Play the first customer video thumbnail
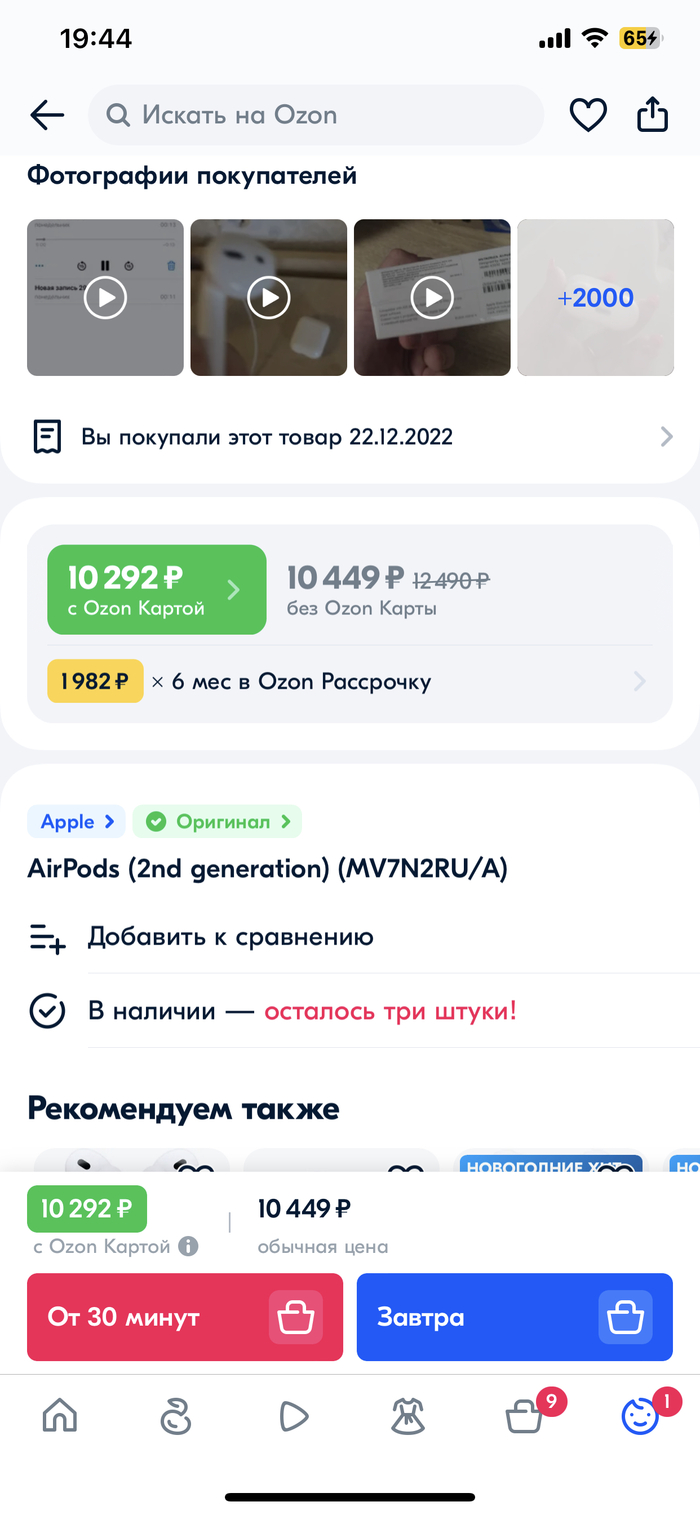The height and width of the screenshot is (1515, 700). [x=105, y=298]
